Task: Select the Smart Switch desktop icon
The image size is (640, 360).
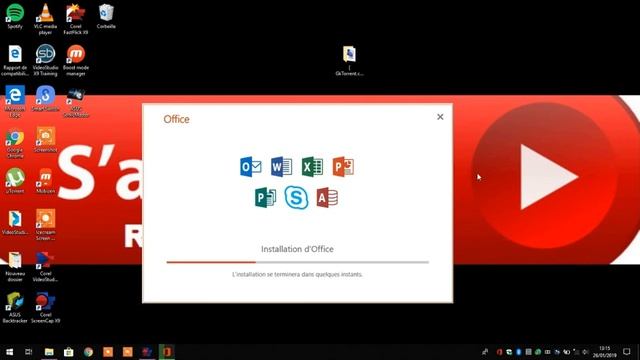Action: pyautogui.click(x=45, y=99)
